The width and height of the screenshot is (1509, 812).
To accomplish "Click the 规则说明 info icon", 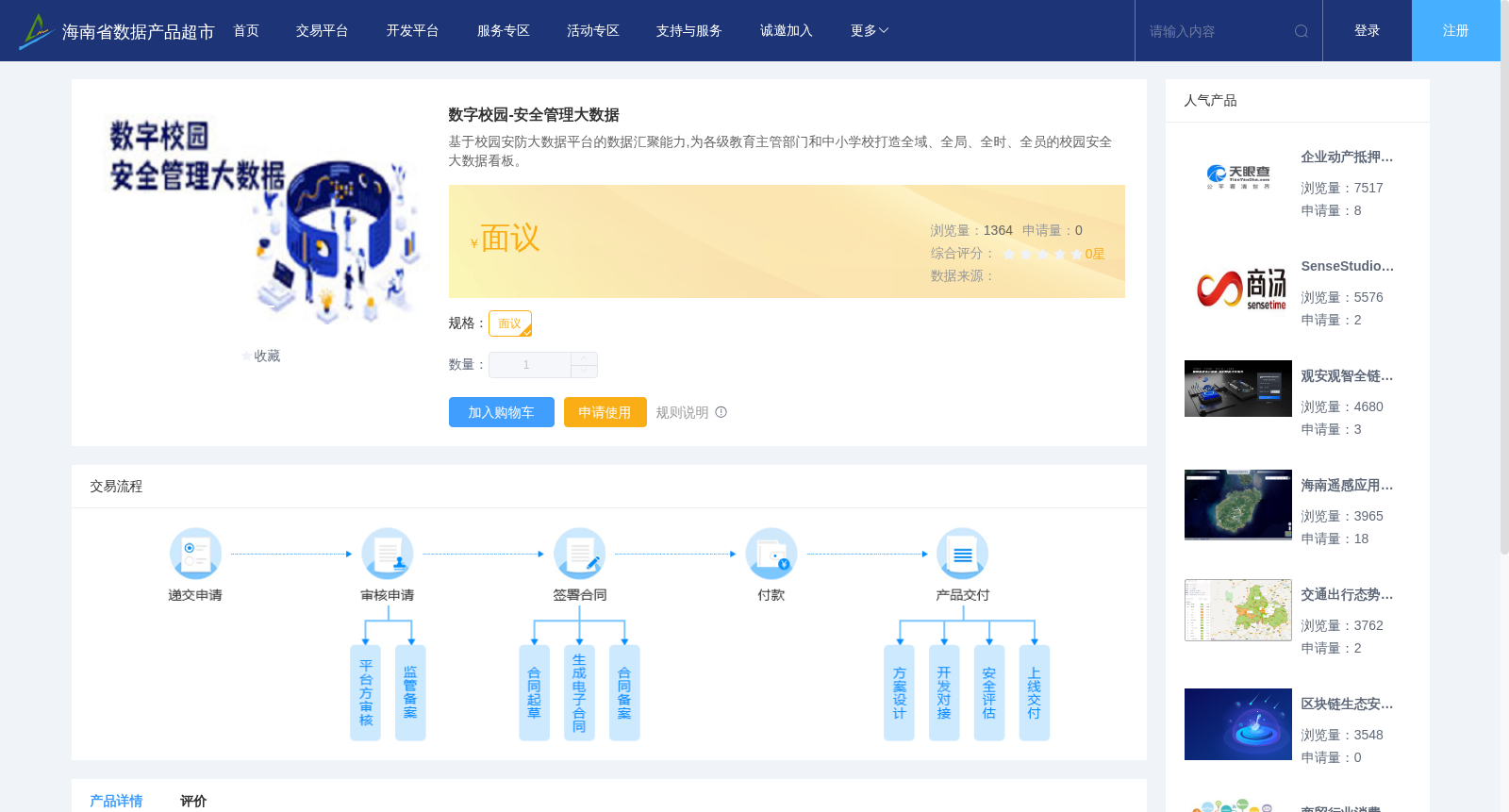I will coord(721,412).
